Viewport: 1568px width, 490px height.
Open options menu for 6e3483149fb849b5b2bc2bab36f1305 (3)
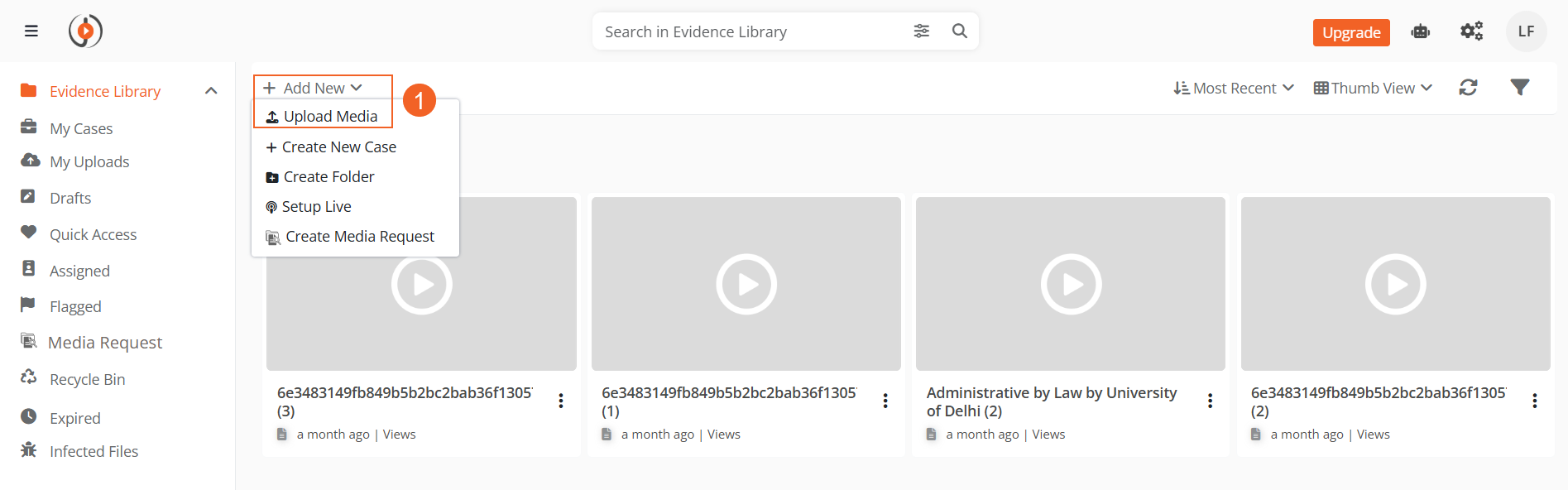coord(561,401)
